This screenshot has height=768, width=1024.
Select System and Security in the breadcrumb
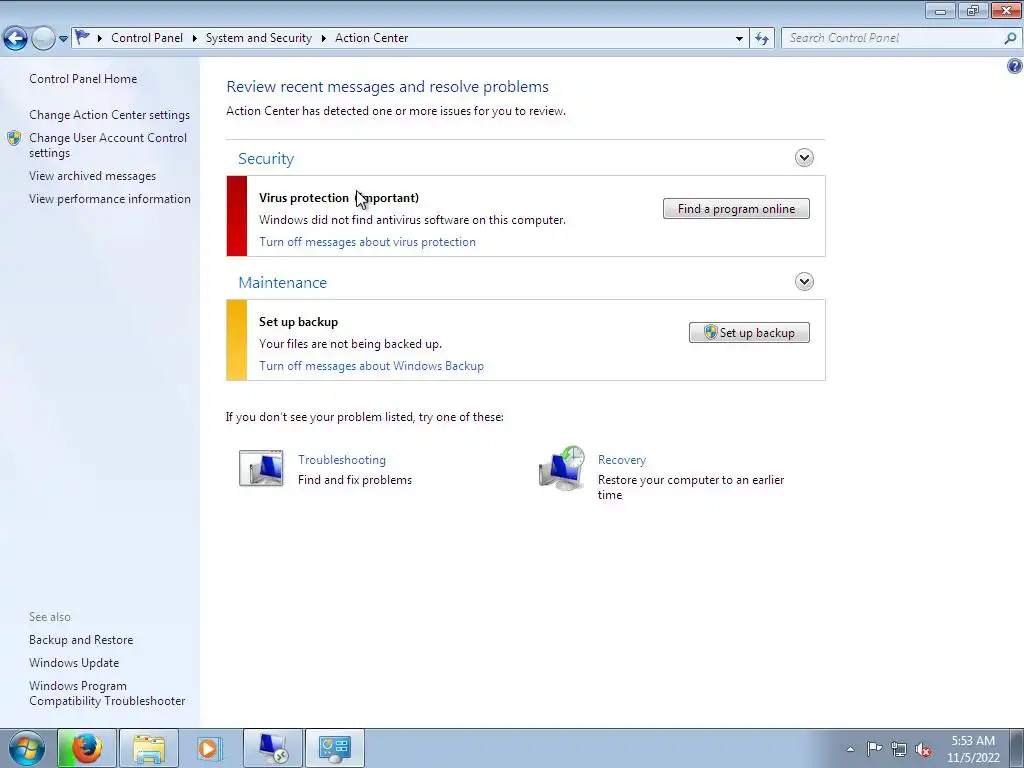point(259,38)
